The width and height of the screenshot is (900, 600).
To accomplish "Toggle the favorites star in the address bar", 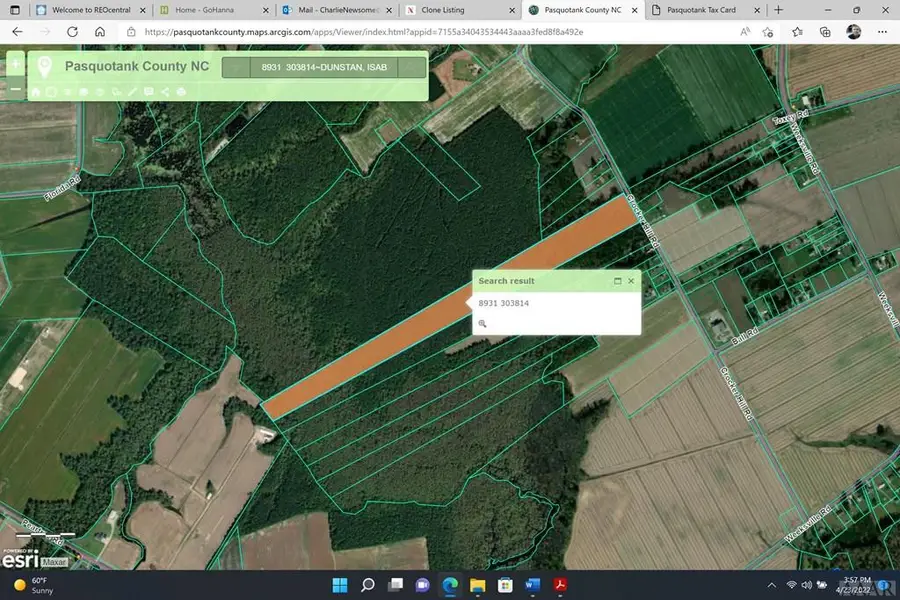I will 768,32.
